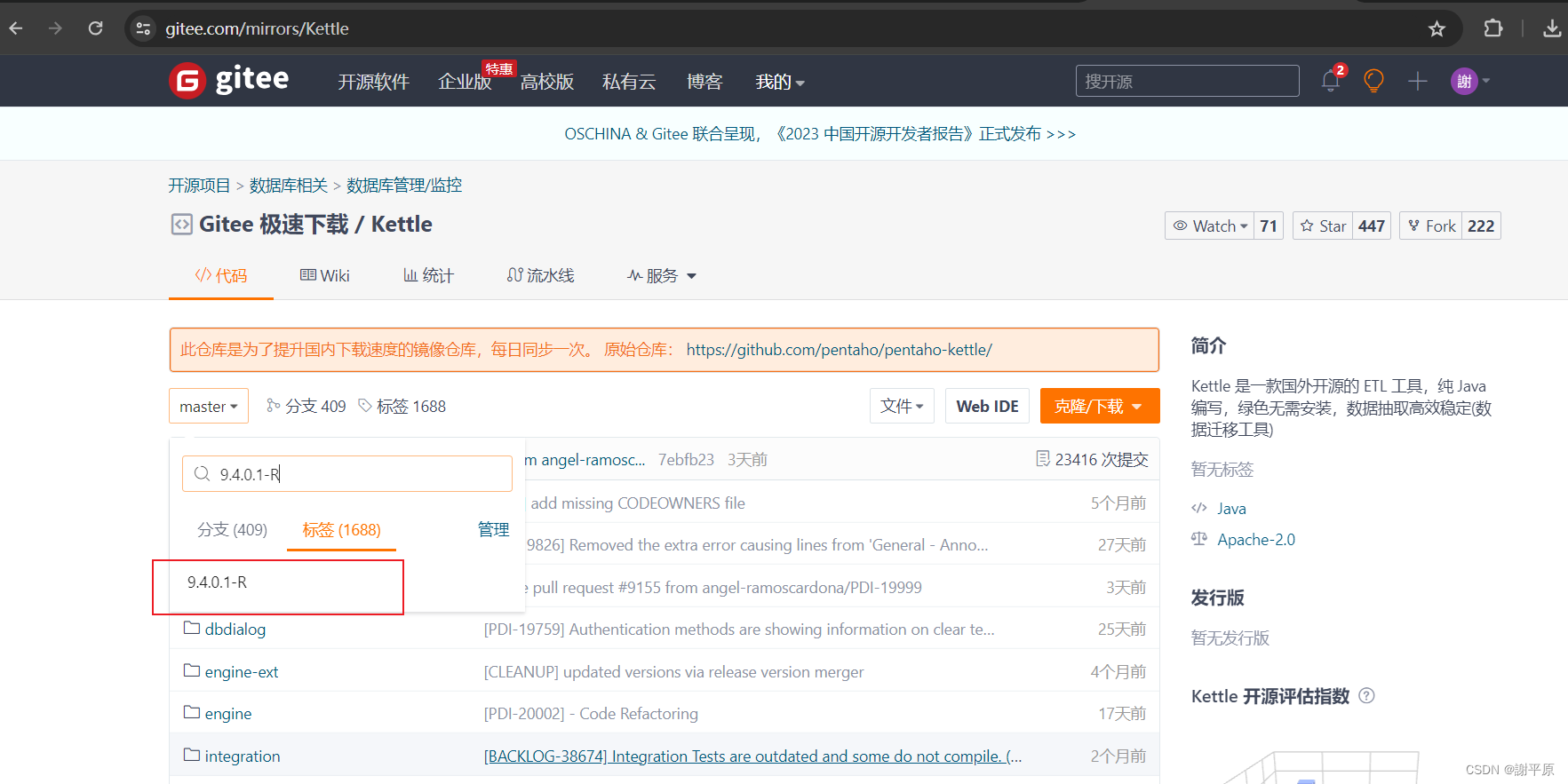Click 管理 link in branch dropdown
This screenshot has width=1568, height=784.
[493, 529]
